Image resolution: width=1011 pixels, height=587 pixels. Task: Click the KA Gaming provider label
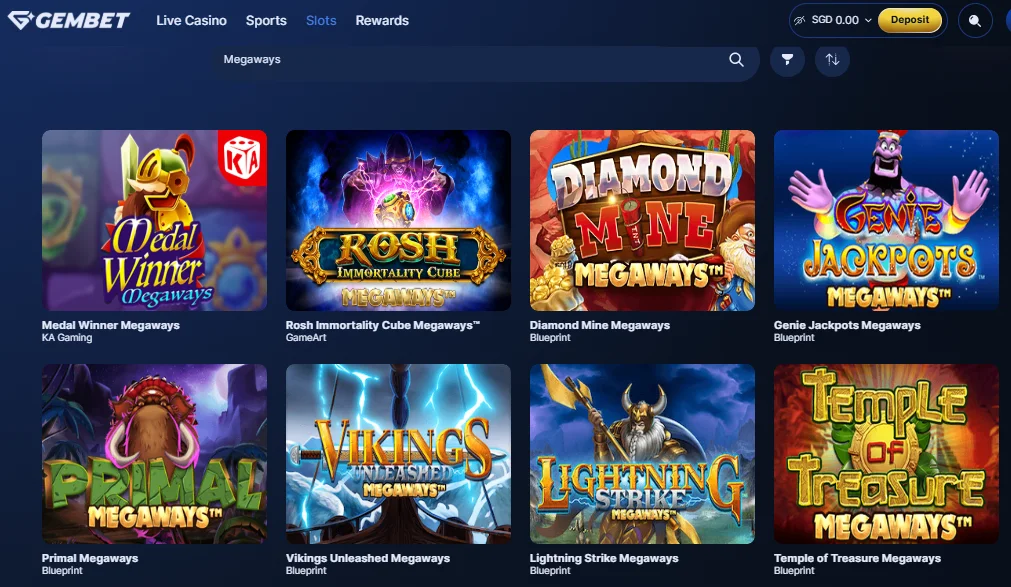pos(67,337)
